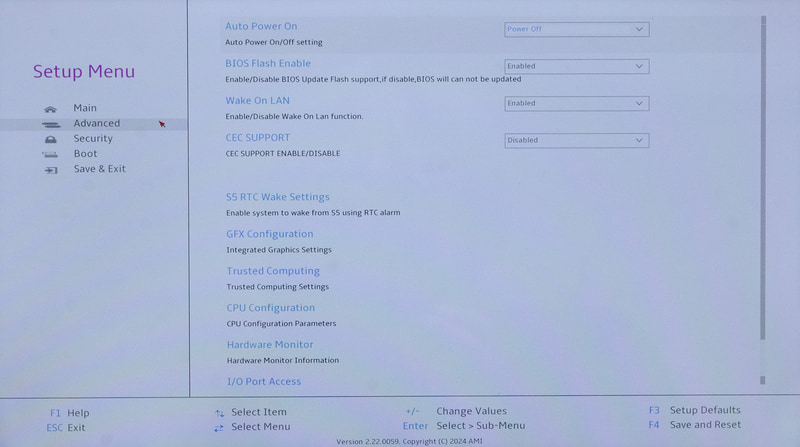Viewport: 800px width, 447px height.
Task: Click F4 Save and Reset
Action: [x=694, y=425]
